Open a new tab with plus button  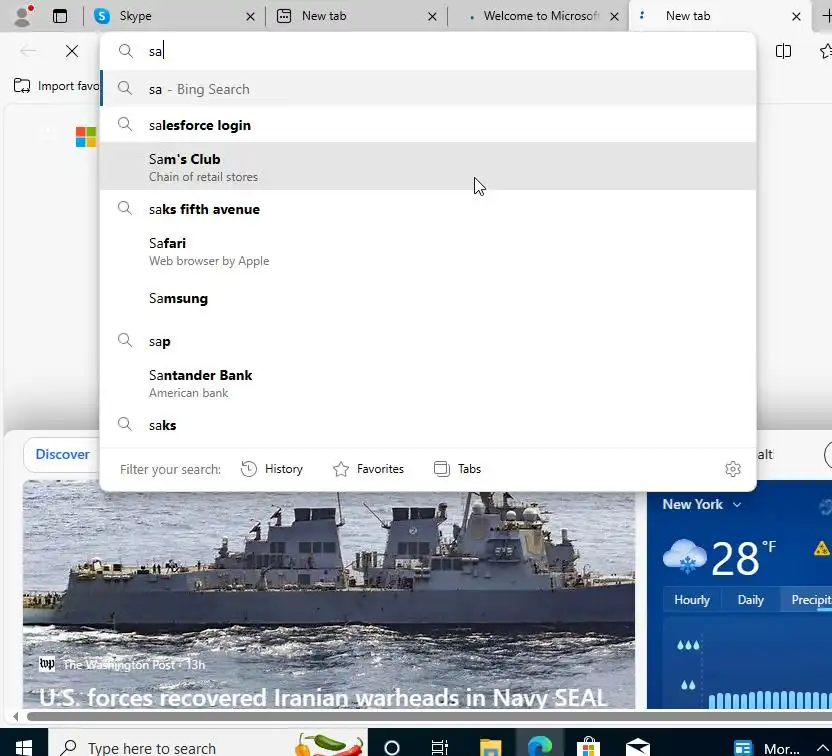click(x=826, y=16)
